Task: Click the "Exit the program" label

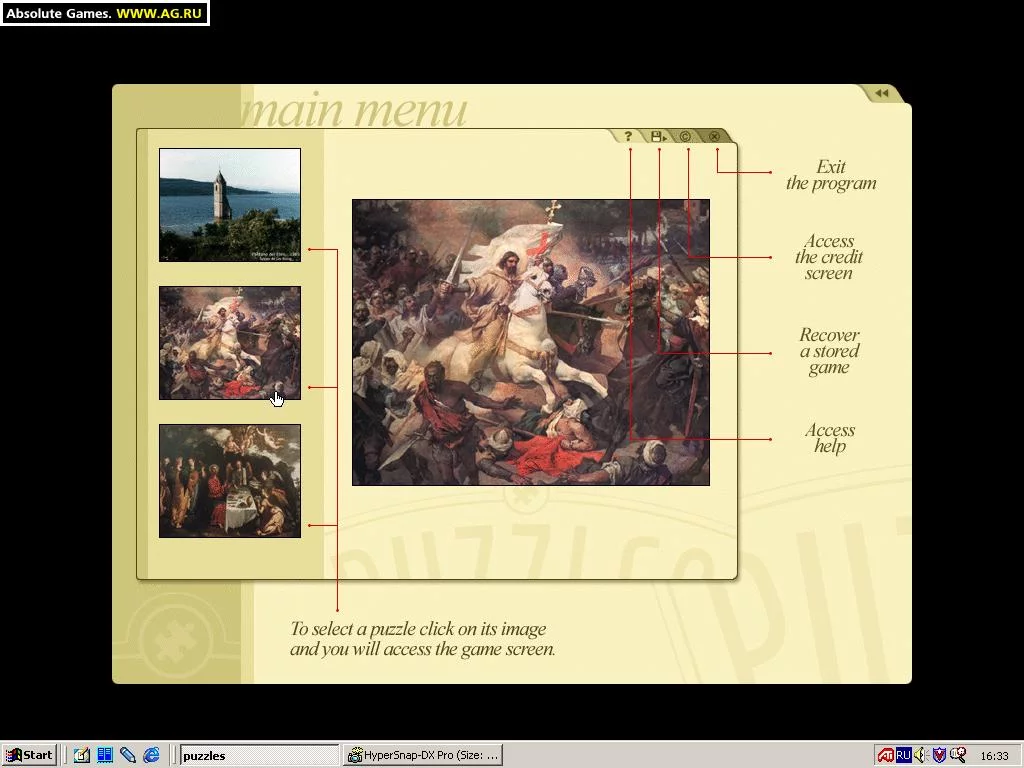Action: (x=831, y=175)
